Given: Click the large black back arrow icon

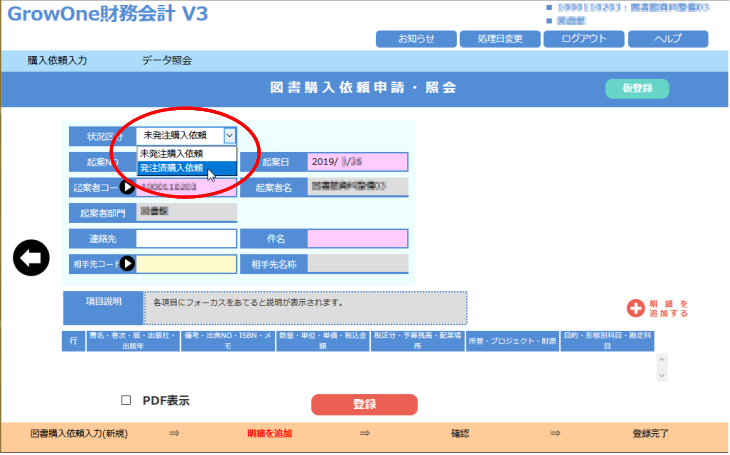Looking at the screenshot, I should 31,258.
